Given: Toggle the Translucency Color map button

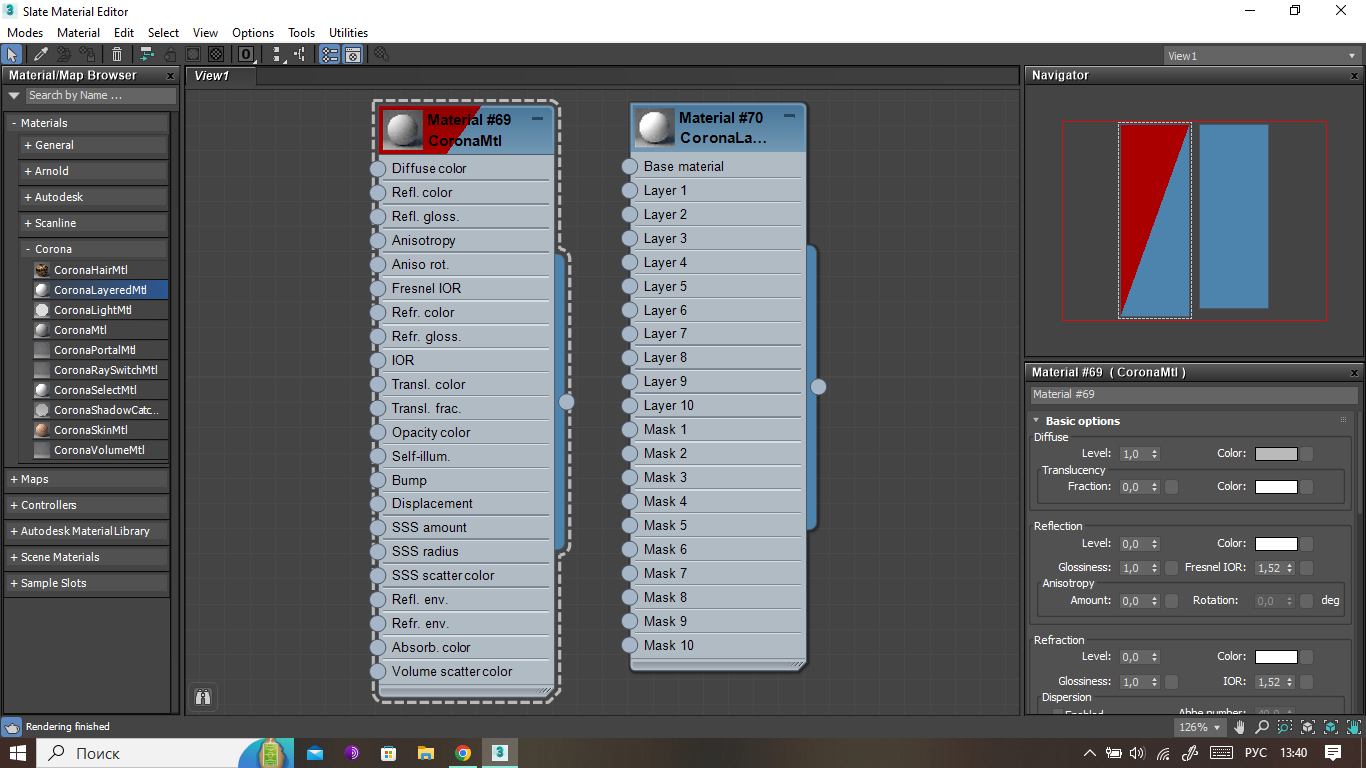Looking at the screenshot, I should click(1307, 487).
